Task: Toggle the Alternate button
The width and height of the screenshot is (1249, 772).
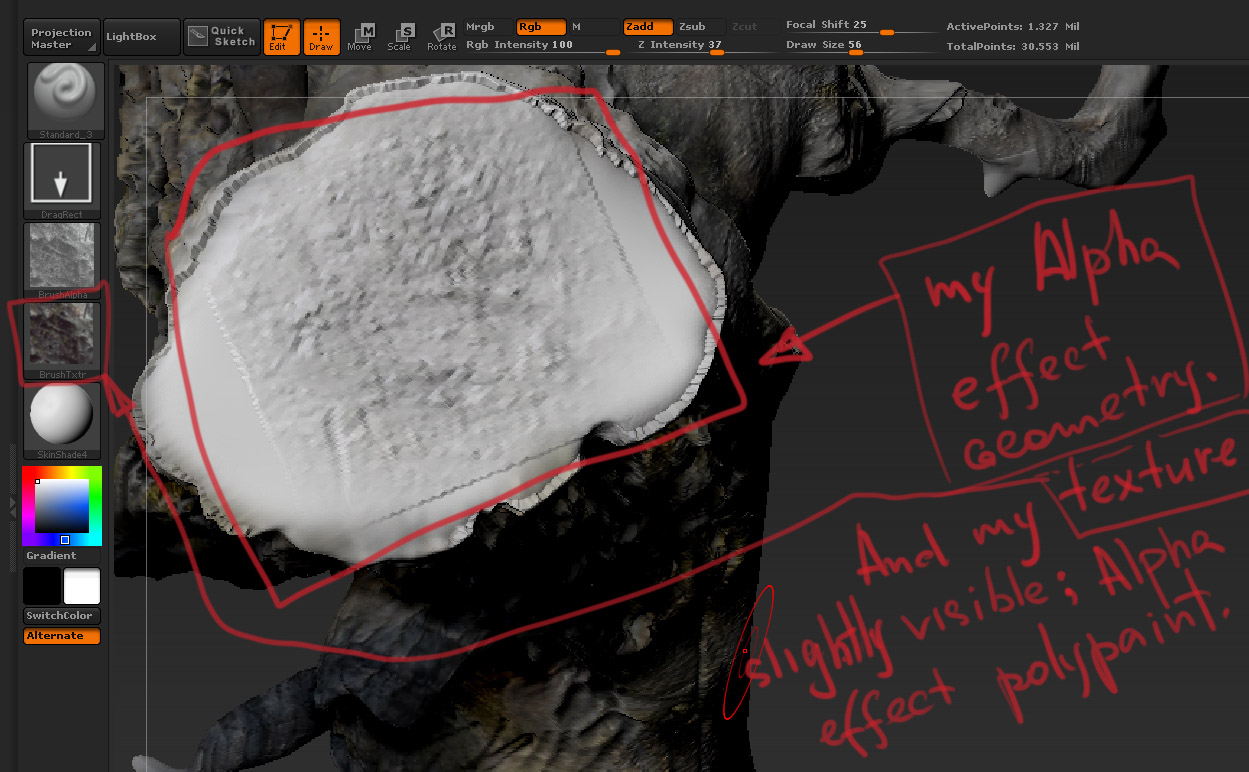Action: (x=62, y=636)
